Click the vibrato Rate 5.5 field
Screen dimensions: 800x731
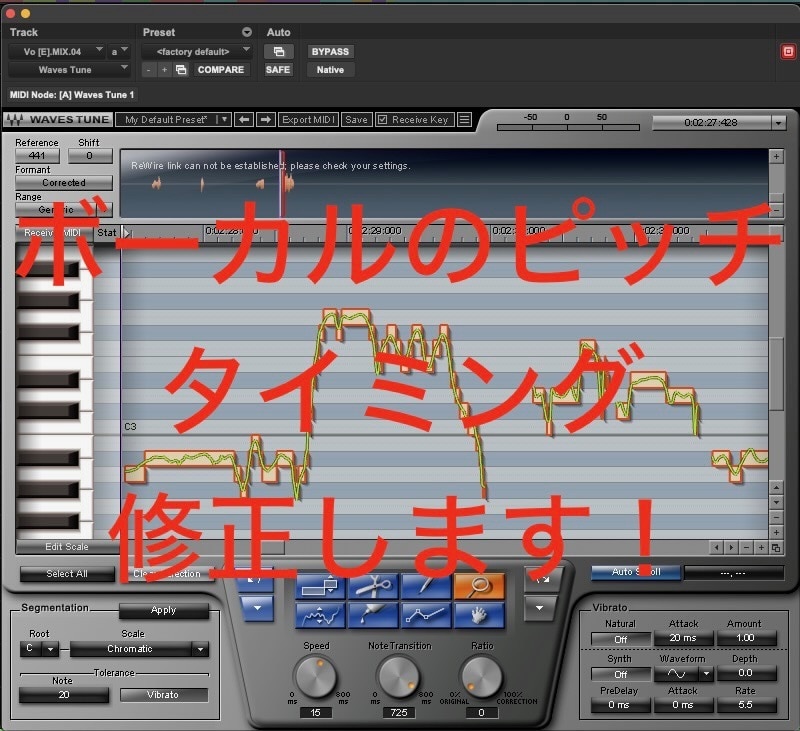click(745, 704)
